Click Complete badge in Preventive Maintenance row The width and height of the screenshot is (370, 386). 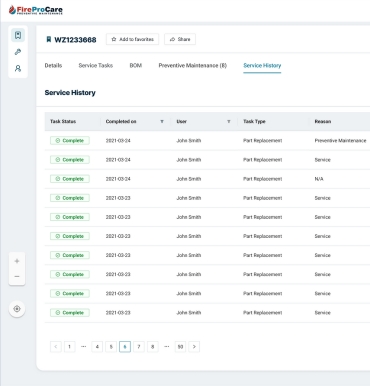pos(70,141)
